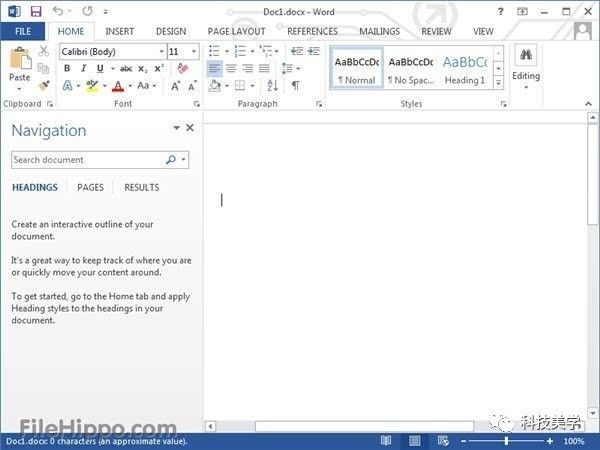Click the Multilevel List icon
The image size is (600, 450).
coord(266,51)
